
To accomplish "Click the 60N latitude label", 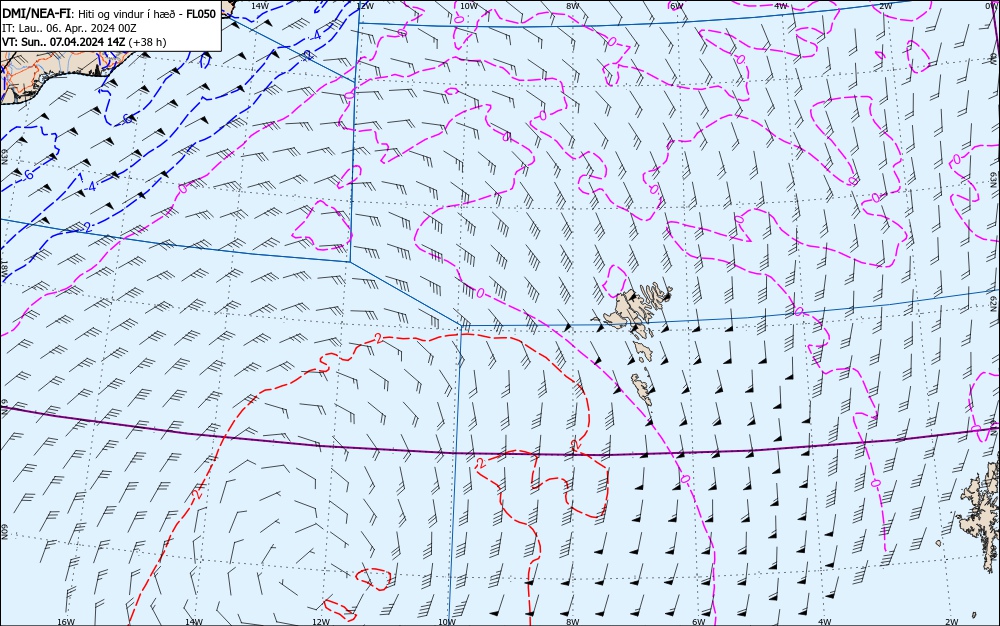I will pyautogui.click(x=4, y=531).
